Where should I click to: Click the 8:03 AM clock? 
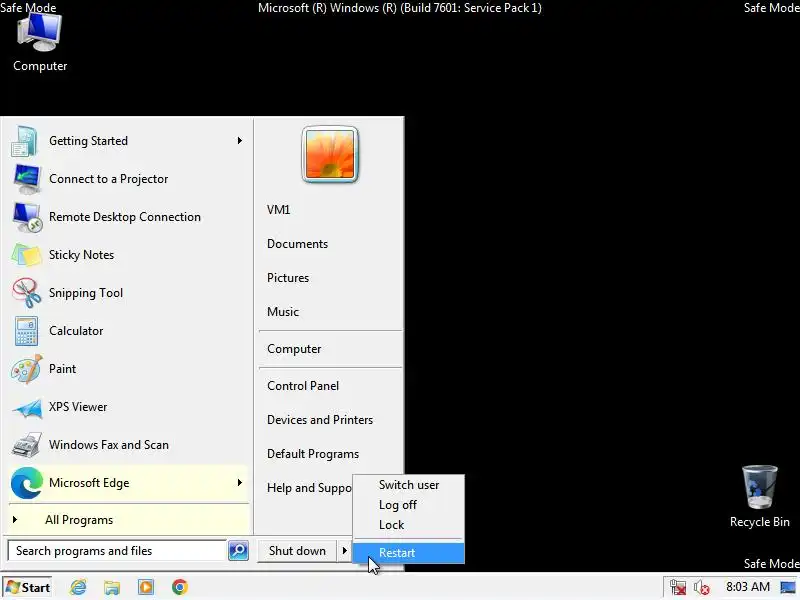[x=748, y=587]
